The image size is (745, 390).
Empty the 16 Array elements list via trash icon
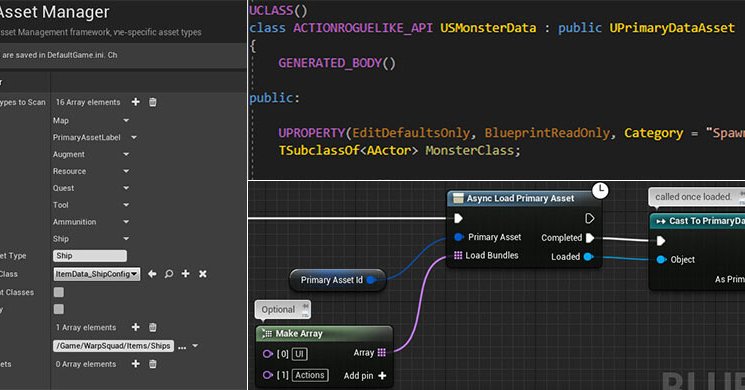[x=153, y=102]
